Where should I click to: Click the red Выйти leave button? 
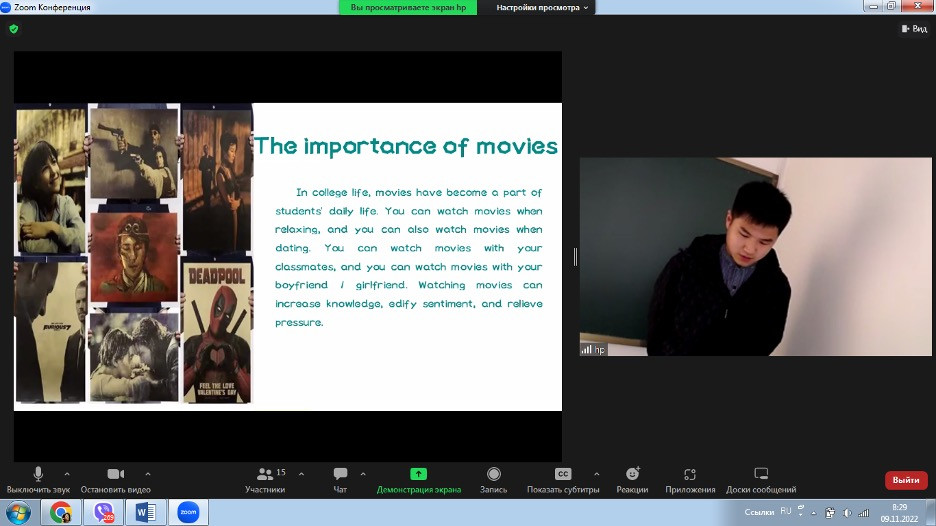(x=906, y=481)
